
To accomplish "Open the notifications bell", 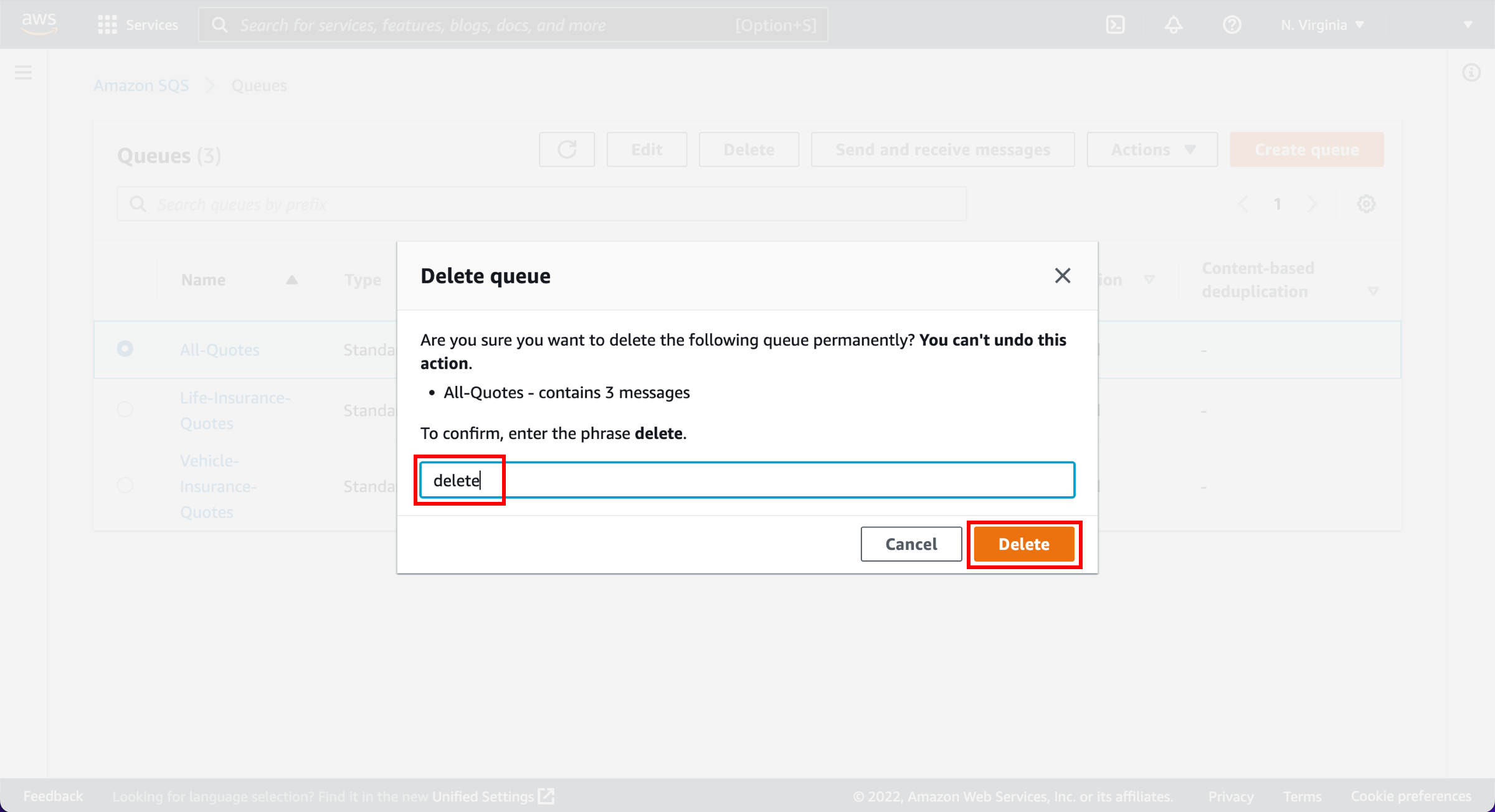I will (1174, 25).
